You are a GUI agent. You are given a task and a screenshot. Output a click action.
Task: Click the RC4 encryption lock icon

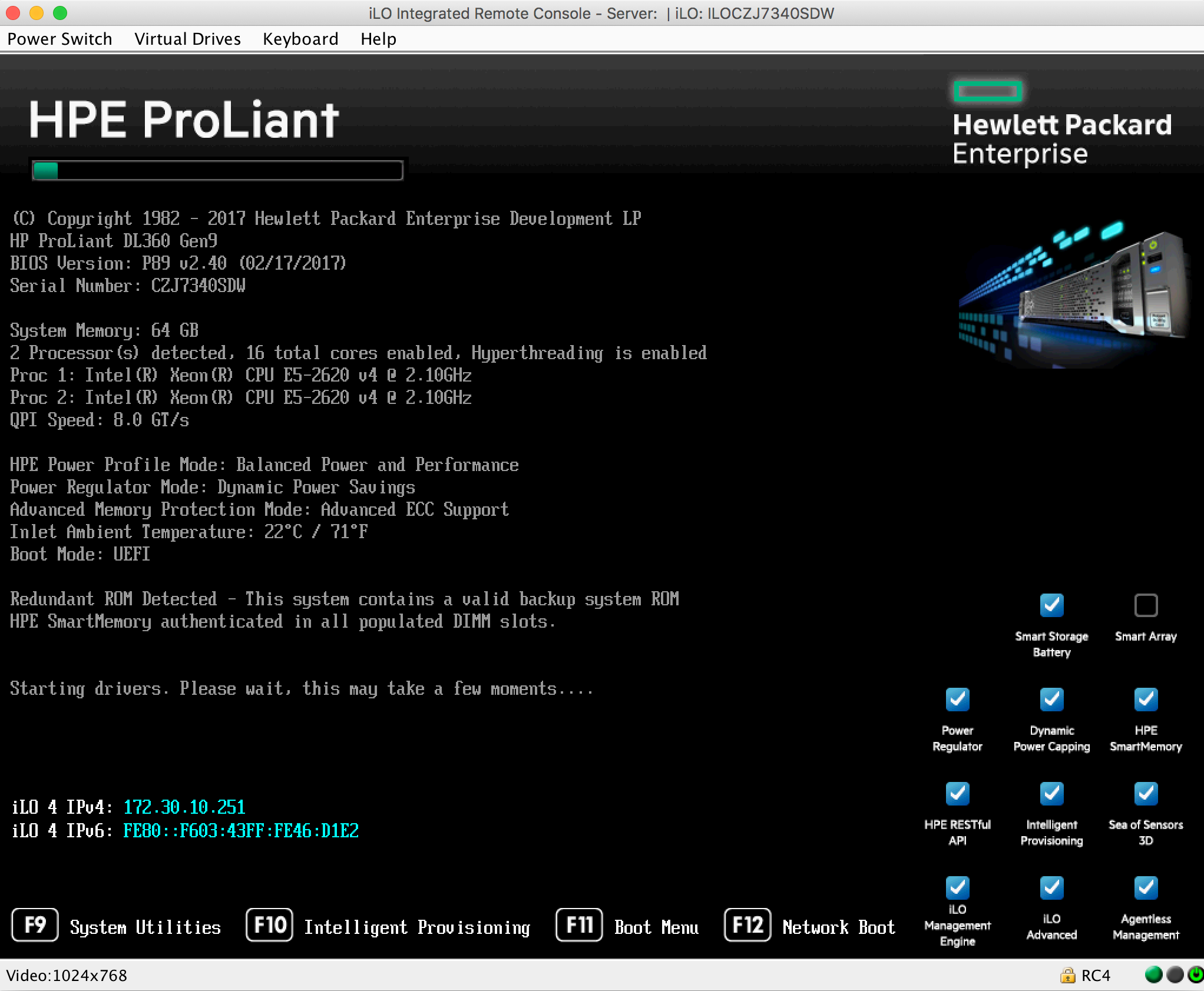coord(1067,975)
